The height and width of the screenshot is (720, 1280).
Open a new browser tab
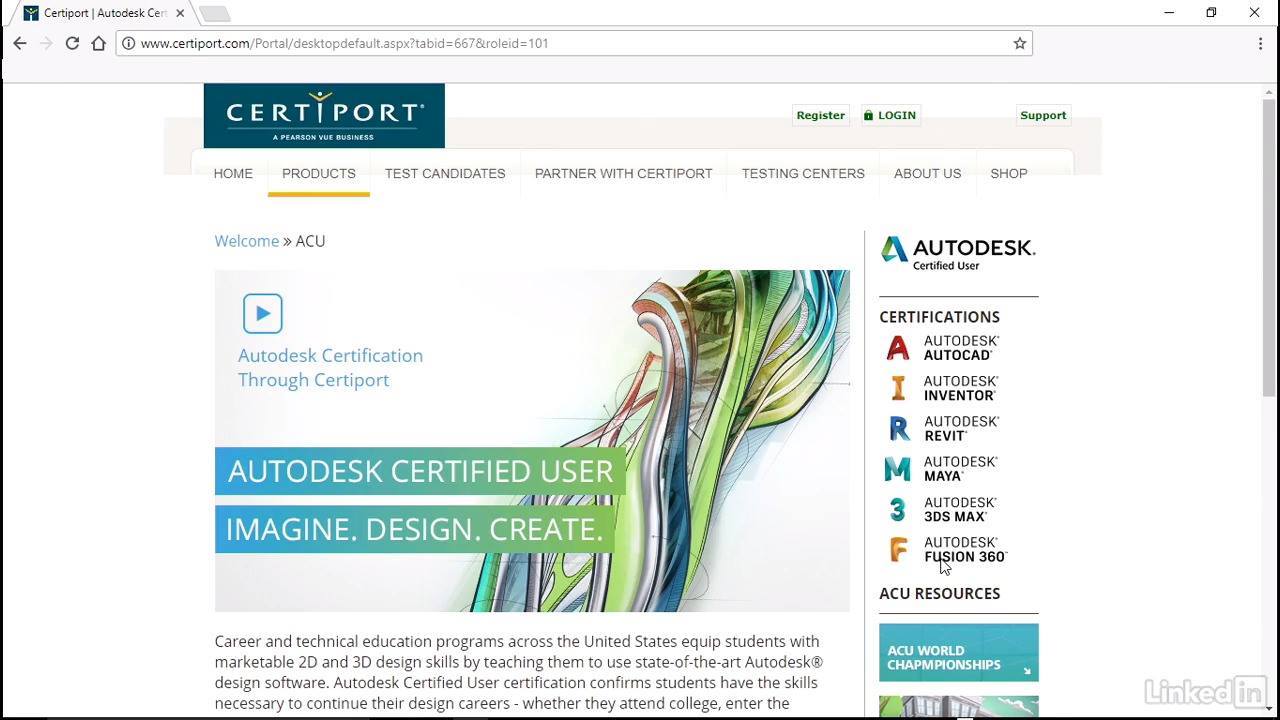pos(214,13)
